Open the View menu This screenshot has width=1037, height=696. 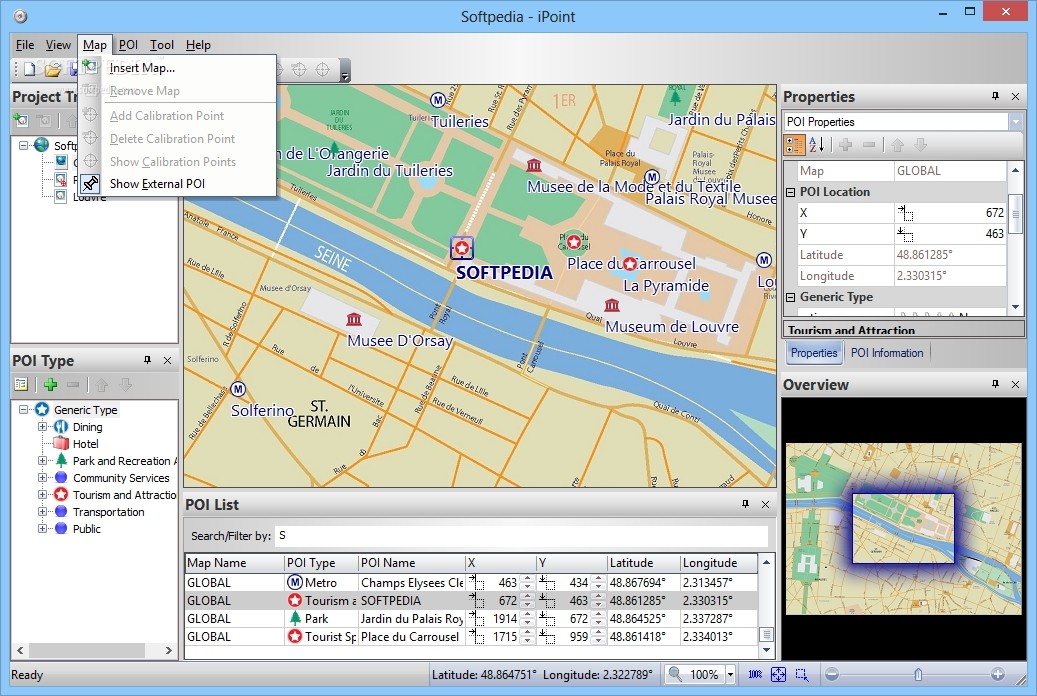click(58, 45)
